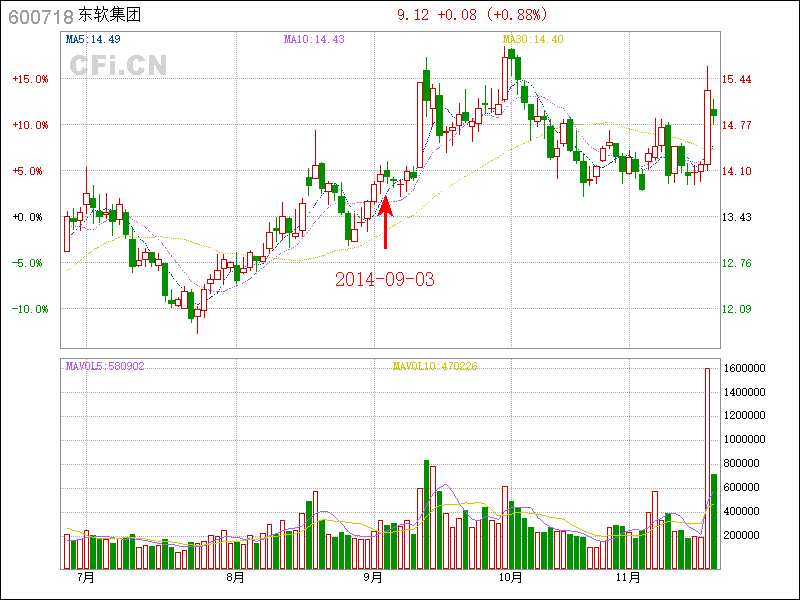Click the CFi.CN watermark logo

[x=117, y=65]
